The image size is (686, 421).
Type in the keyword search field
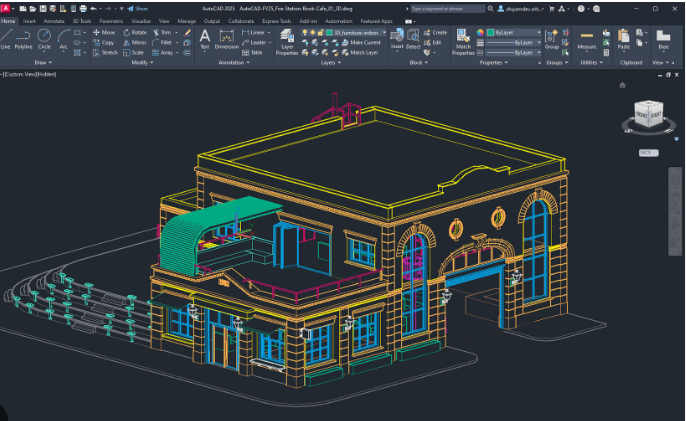point(447,8)
